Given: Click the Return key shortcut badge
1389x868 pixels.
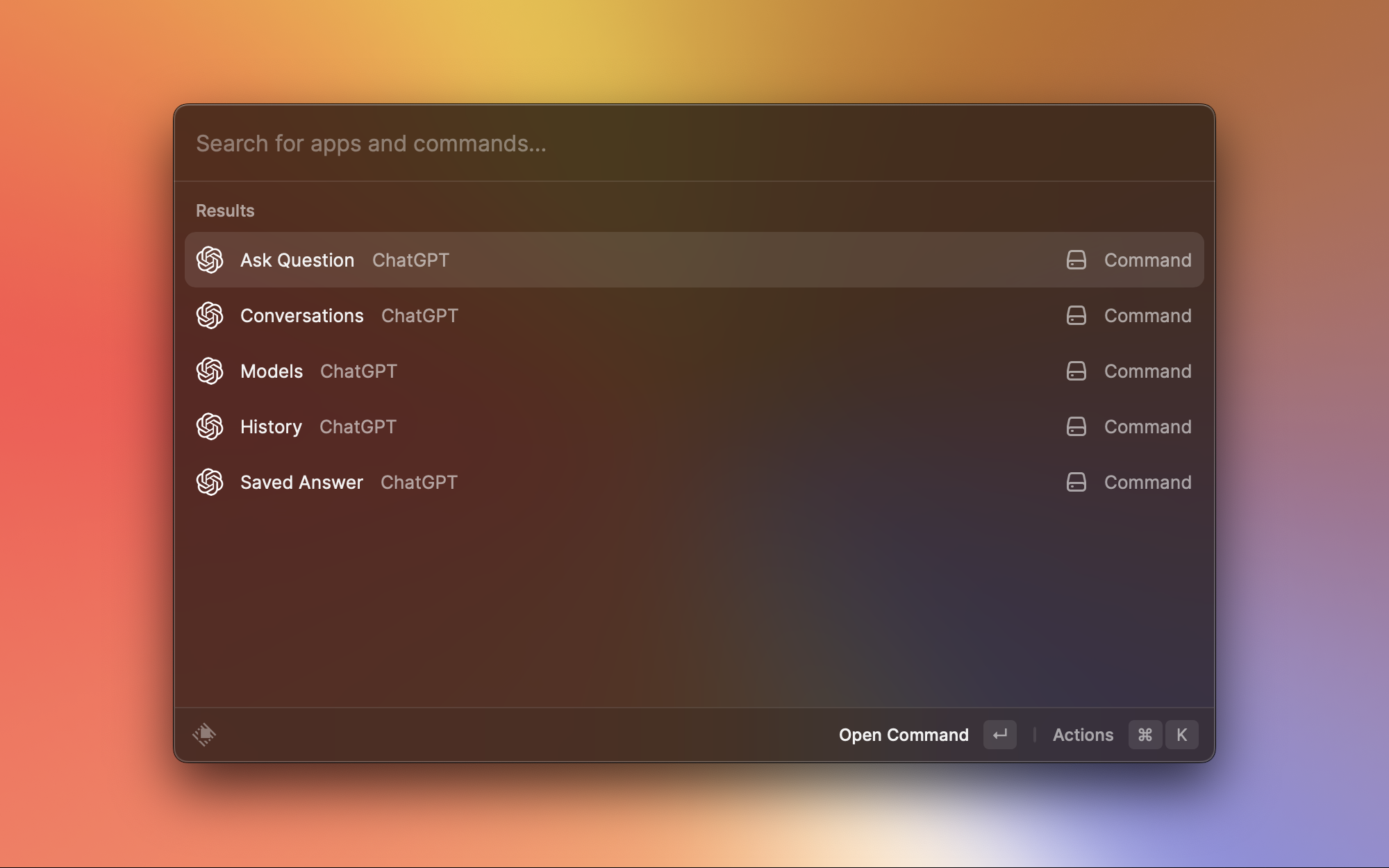Looking at the screenshot, I should click(x=999, y=735).
